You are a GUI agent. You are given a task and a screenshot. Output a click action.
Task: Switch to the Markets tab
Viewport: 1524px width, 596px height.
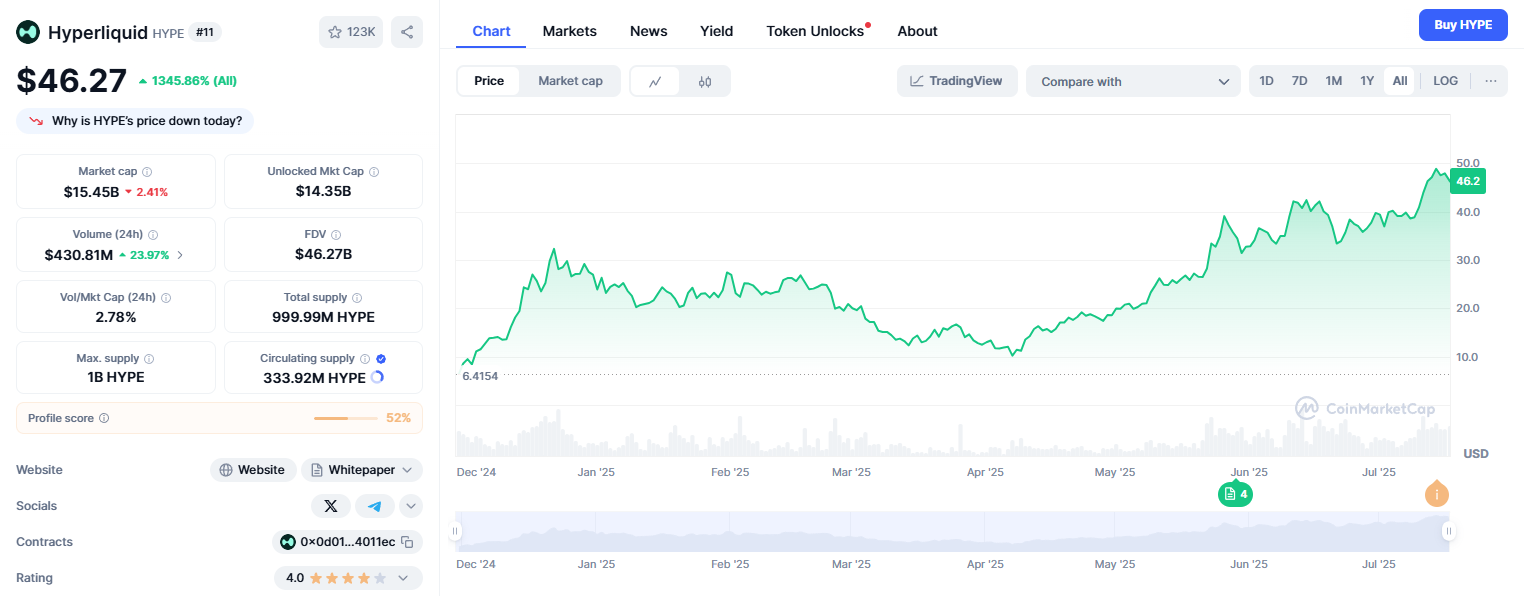[x=569, y=31]
